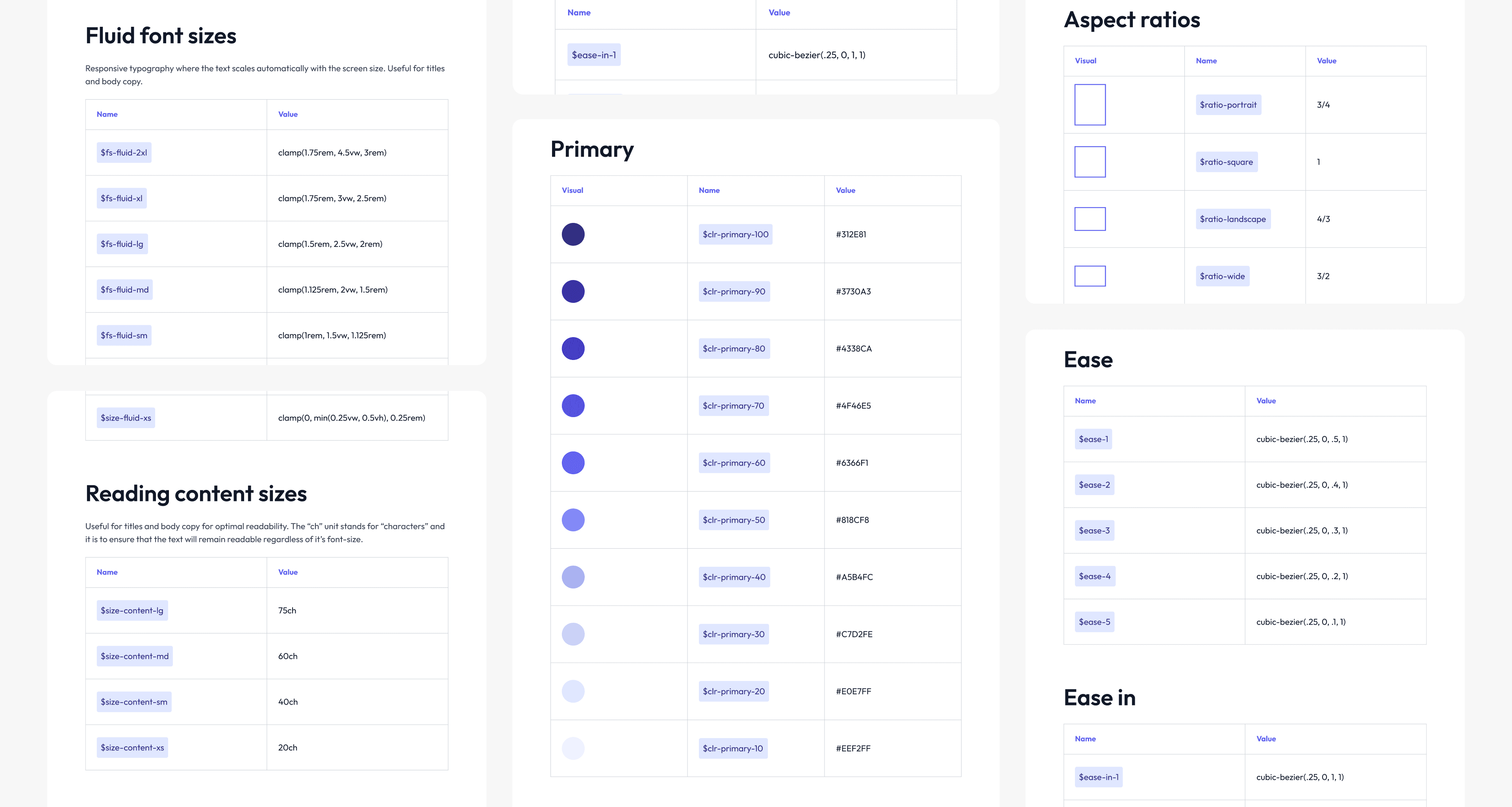Select the $ease-3 token tag
Image resolution: width=1512 pixels, height=807 pixels.
1094,531
